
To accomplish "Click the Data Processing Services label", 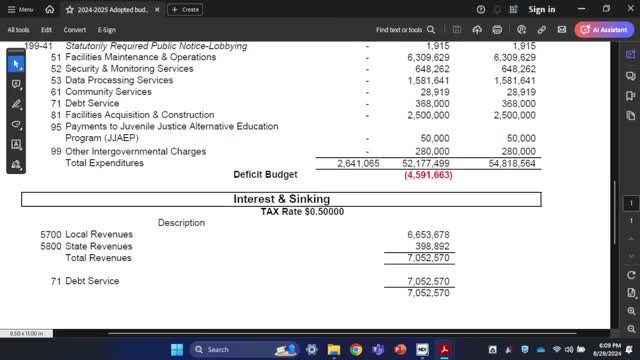I will [119, 80].
